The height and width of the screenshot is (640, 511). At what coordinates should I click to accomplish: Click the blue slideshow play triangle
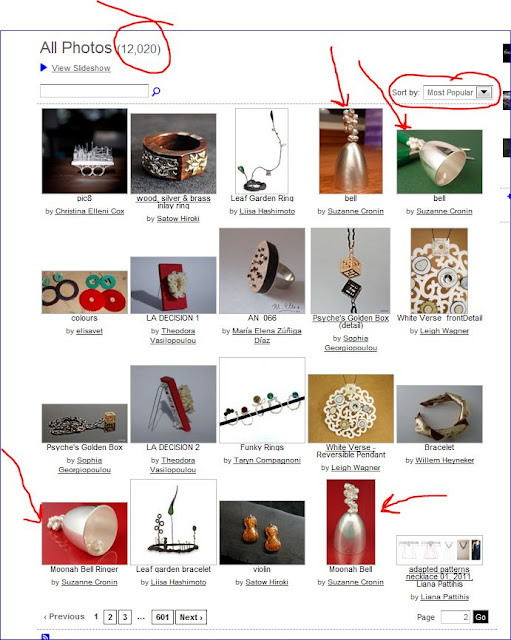pyautogui.click(x=44, y=68)
